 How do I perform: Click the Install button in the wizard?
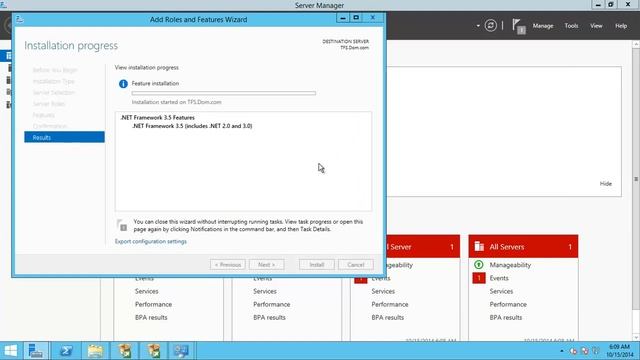(x=317, y=265)
